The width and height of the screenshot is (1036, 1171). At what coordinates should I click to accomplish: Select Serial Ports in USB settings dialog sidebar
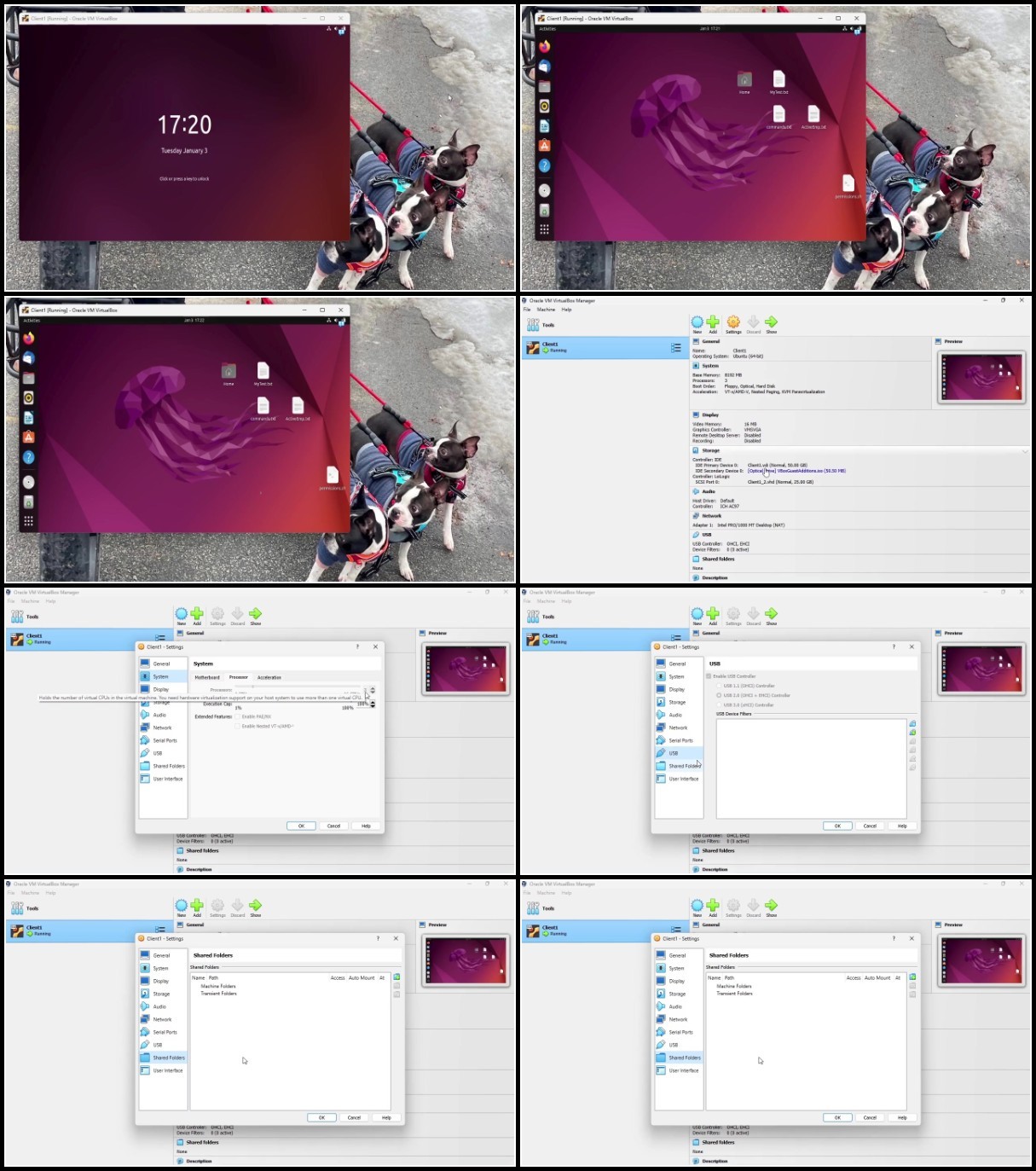680,740
